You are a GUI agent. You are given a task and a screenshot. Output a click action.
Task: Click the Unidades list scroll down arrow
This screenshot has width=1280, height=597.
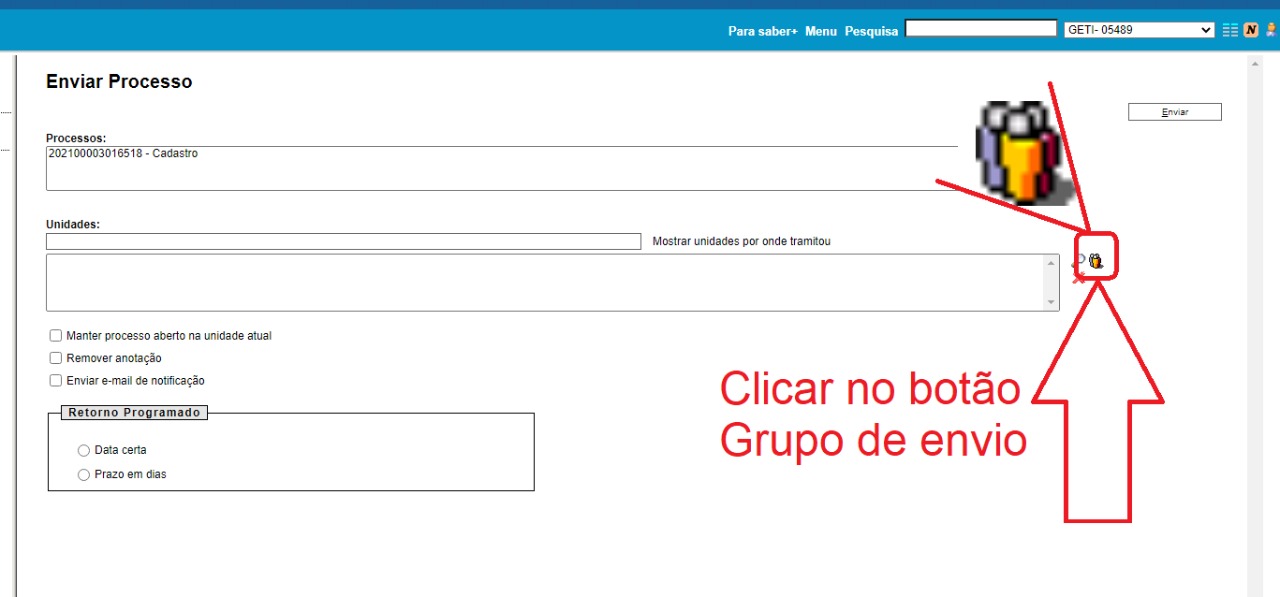[x=1051, y=302]
